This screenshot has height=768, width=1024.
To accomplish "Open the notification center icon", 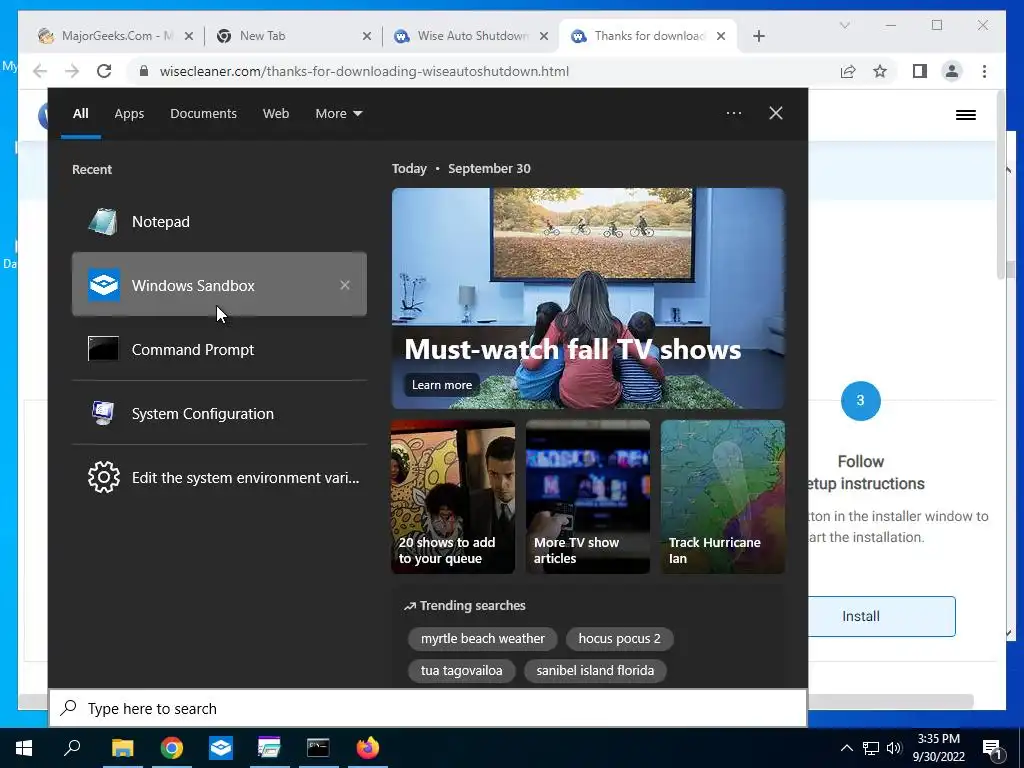I will pyautogui.click(x=992, y=748).
